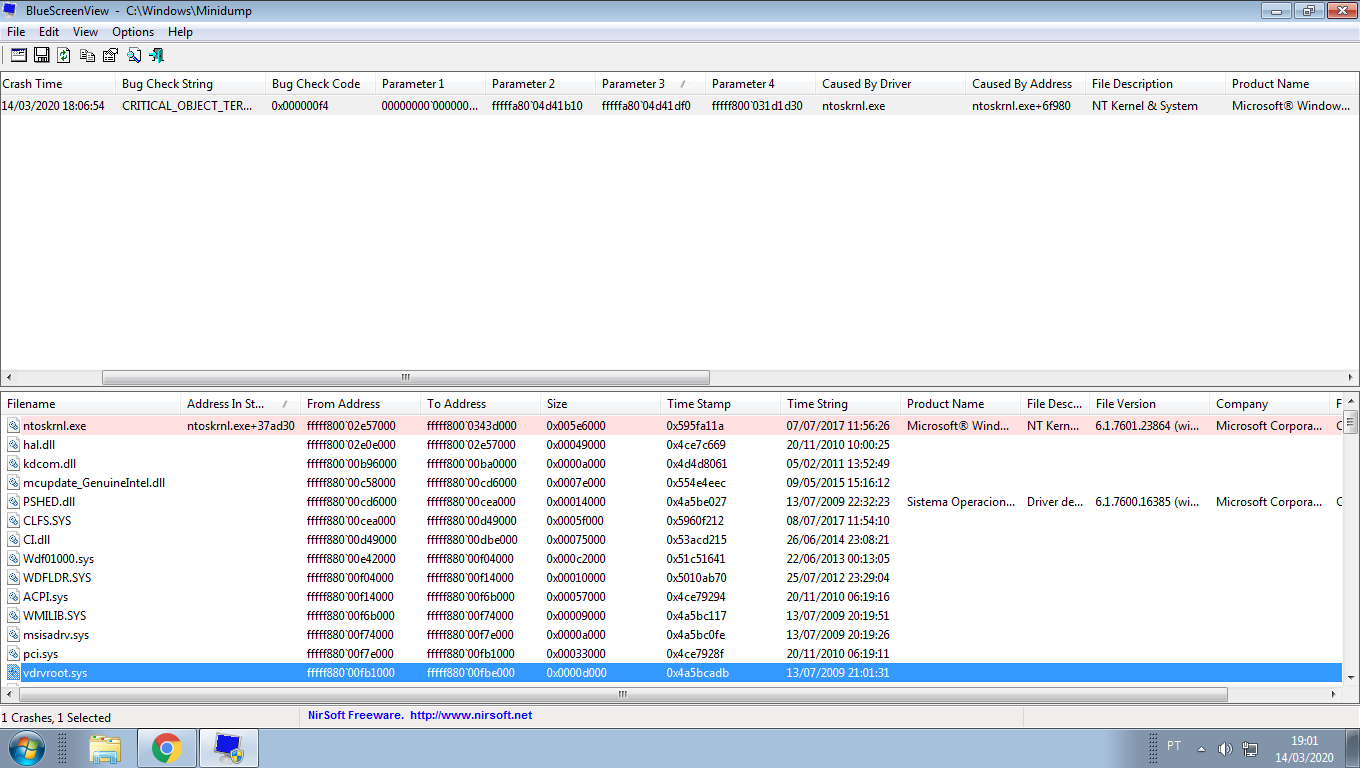This screenshot has width=1360, height=768.
Task: Refresh the crash list with the green arrows icon
Action: [x=64, y=56]
